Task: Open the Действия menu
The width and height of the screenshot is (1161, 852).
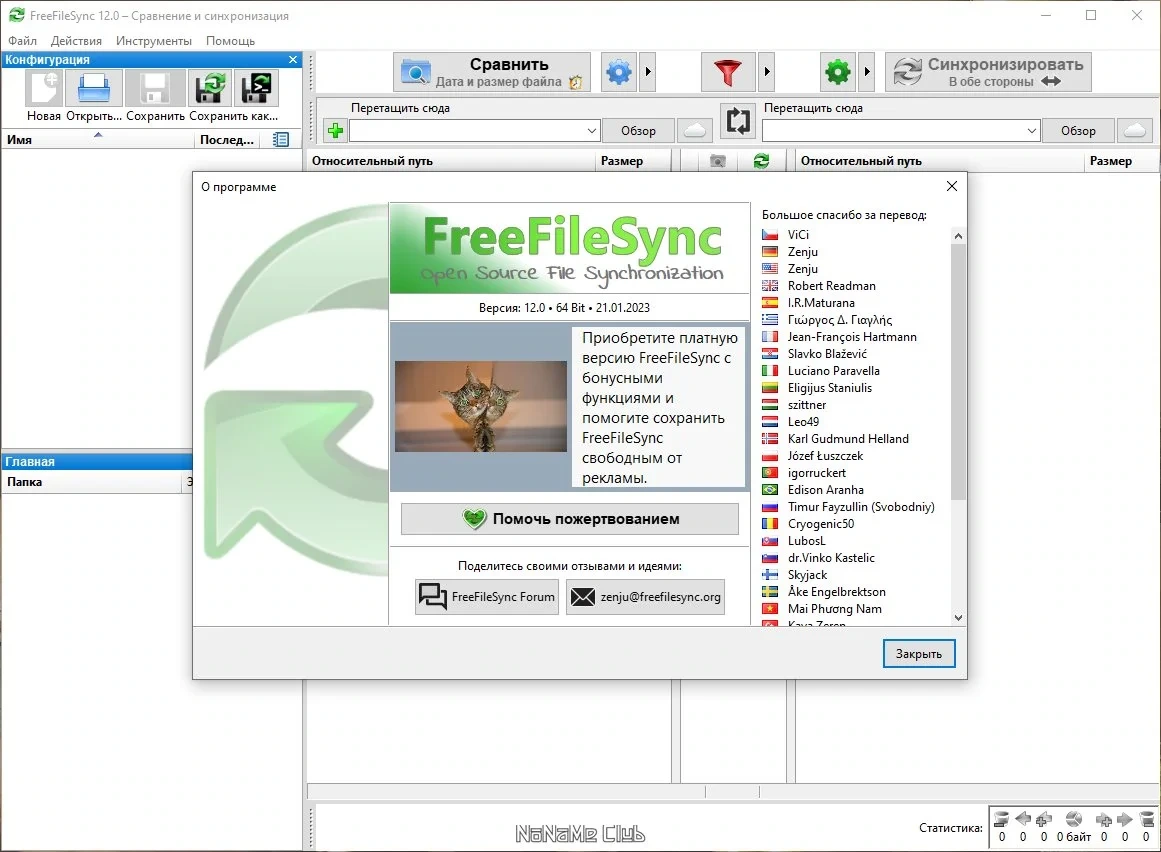Action: coord(76,41)
